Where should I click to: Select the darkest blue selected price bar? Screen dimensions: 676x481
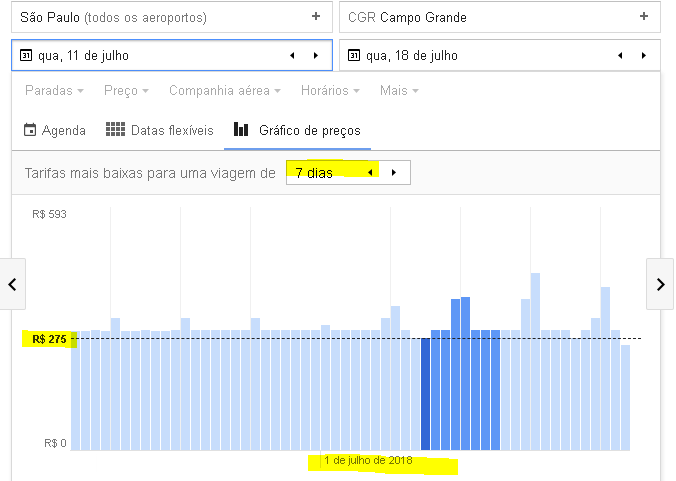coord(425,394)
